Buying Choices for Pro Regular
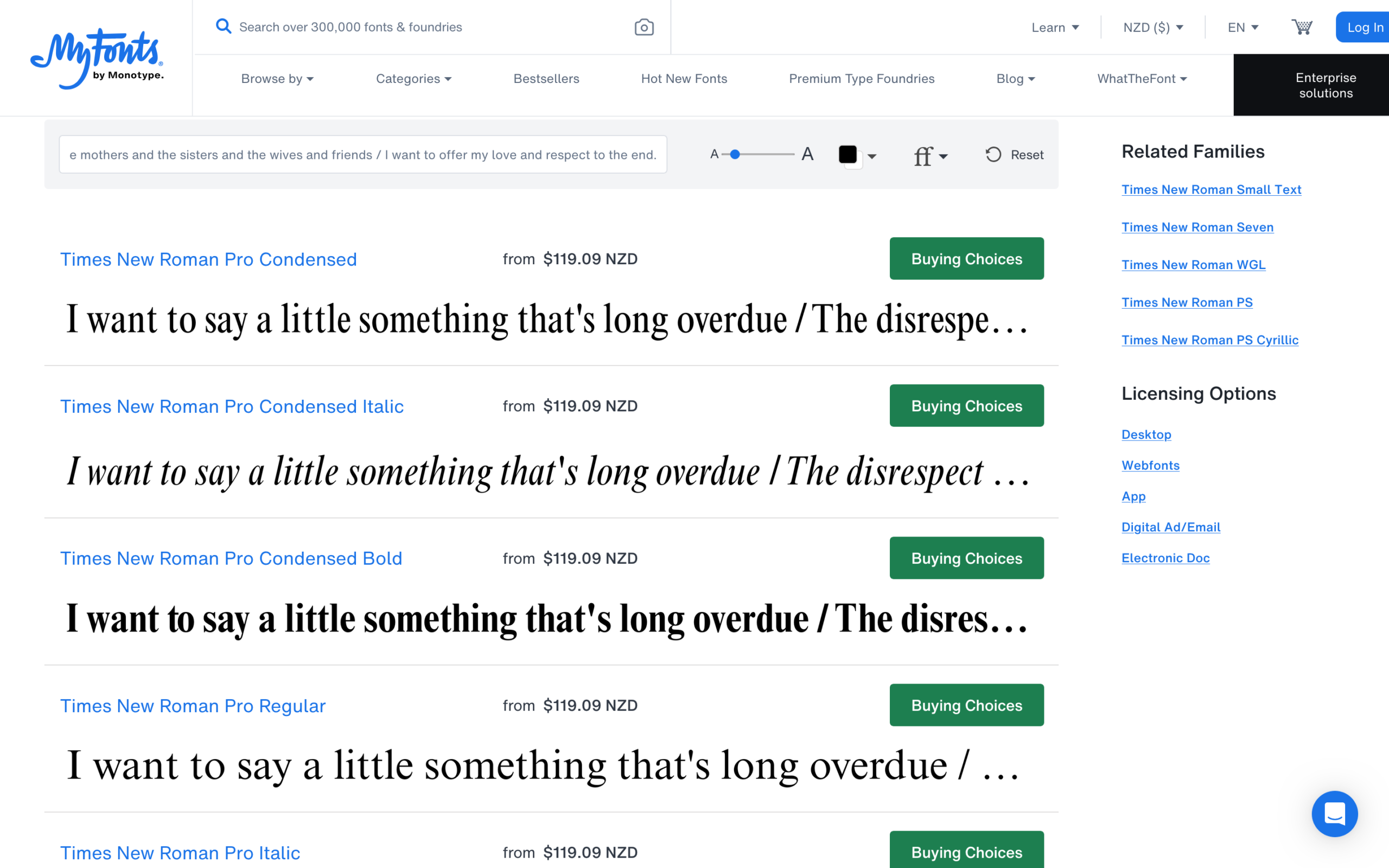Image resolution: width=1389 pixels, height=868 pixels. (x=966, y=705)
